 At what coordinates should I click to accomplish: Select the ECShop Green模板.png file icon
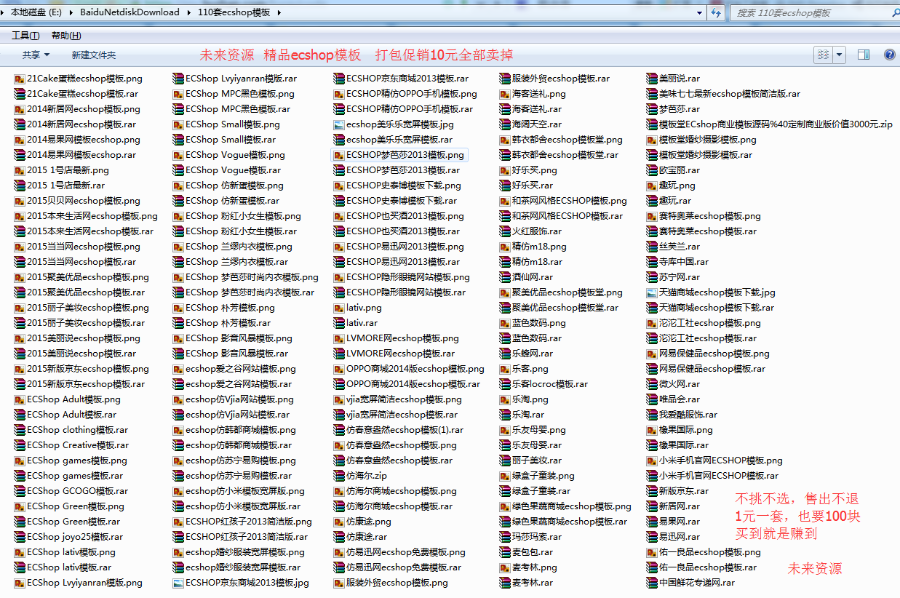coord(20,507)
